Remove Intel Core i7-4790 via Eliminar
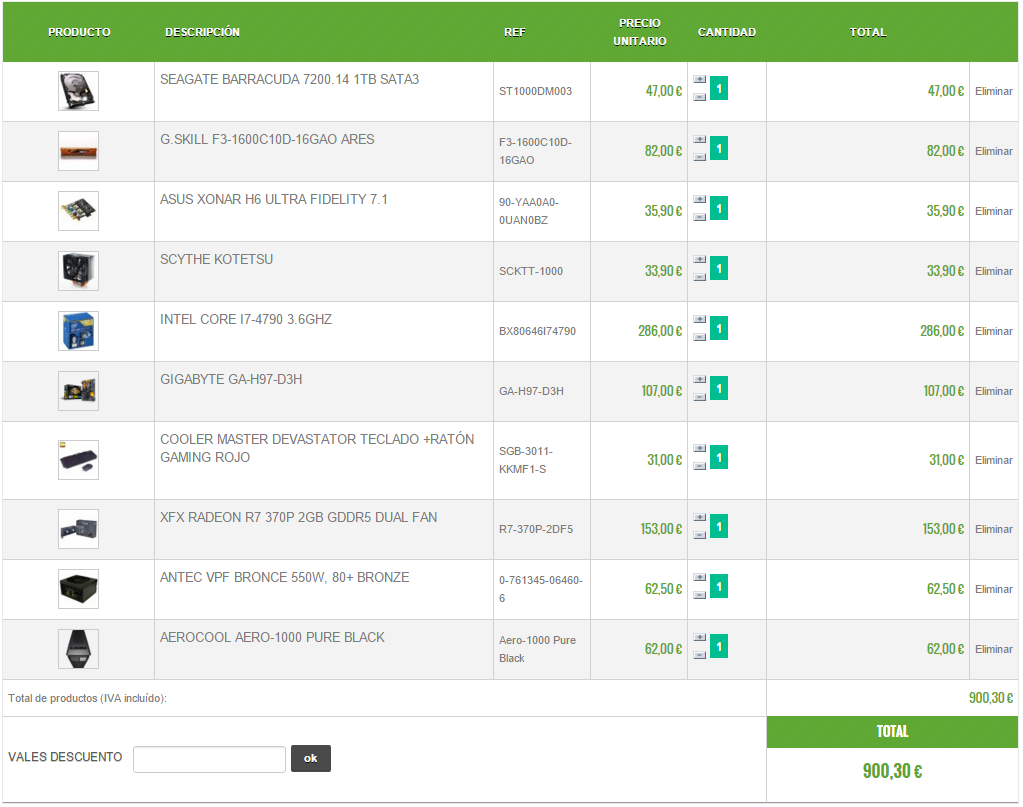The height and width of the screenshot is (807, 1023). (x=994, y=331)
